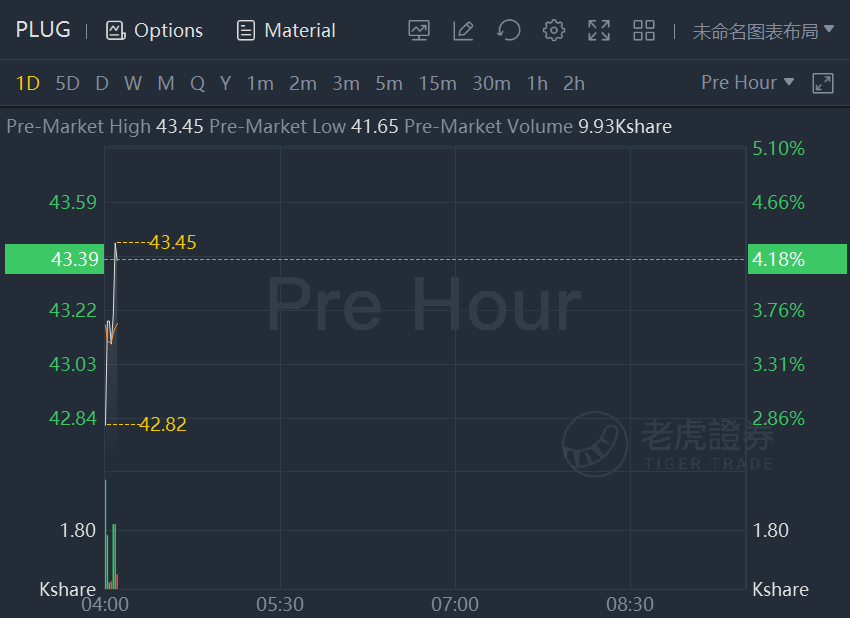Open chart settings gear icon
Viewport: 850px width, 618px height.
(553, 30)
